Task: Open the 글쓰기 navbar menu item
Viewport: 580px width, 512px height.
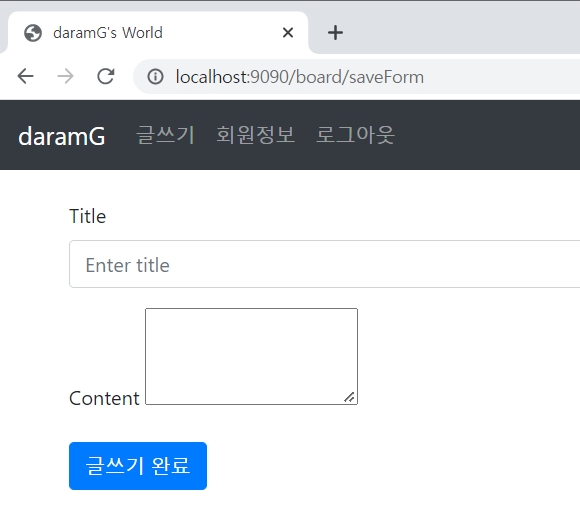Action: click(165, 135)
